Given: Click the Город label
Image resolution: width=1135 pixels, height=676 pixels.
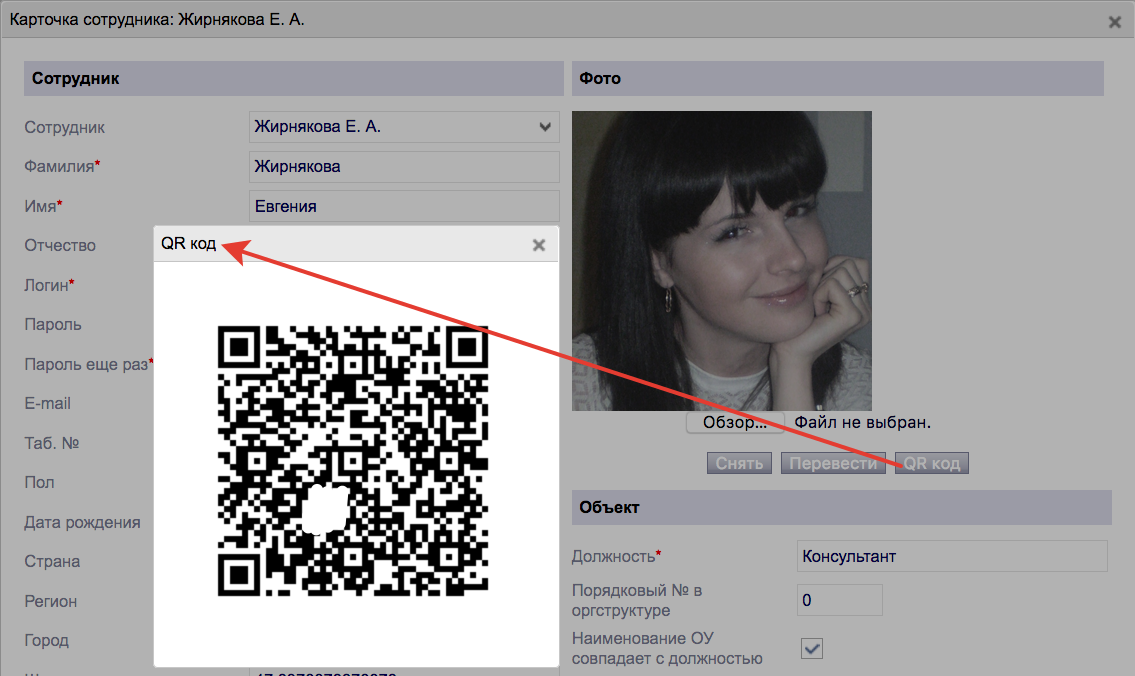Looking at the screenshot, I should click(46, 640).
